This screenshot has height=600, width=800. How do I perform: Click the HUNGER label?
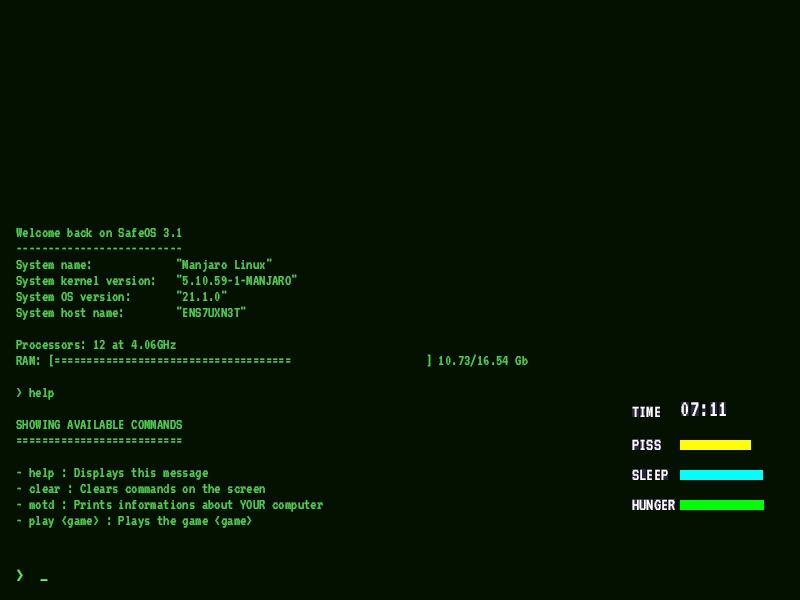[654, 505]
